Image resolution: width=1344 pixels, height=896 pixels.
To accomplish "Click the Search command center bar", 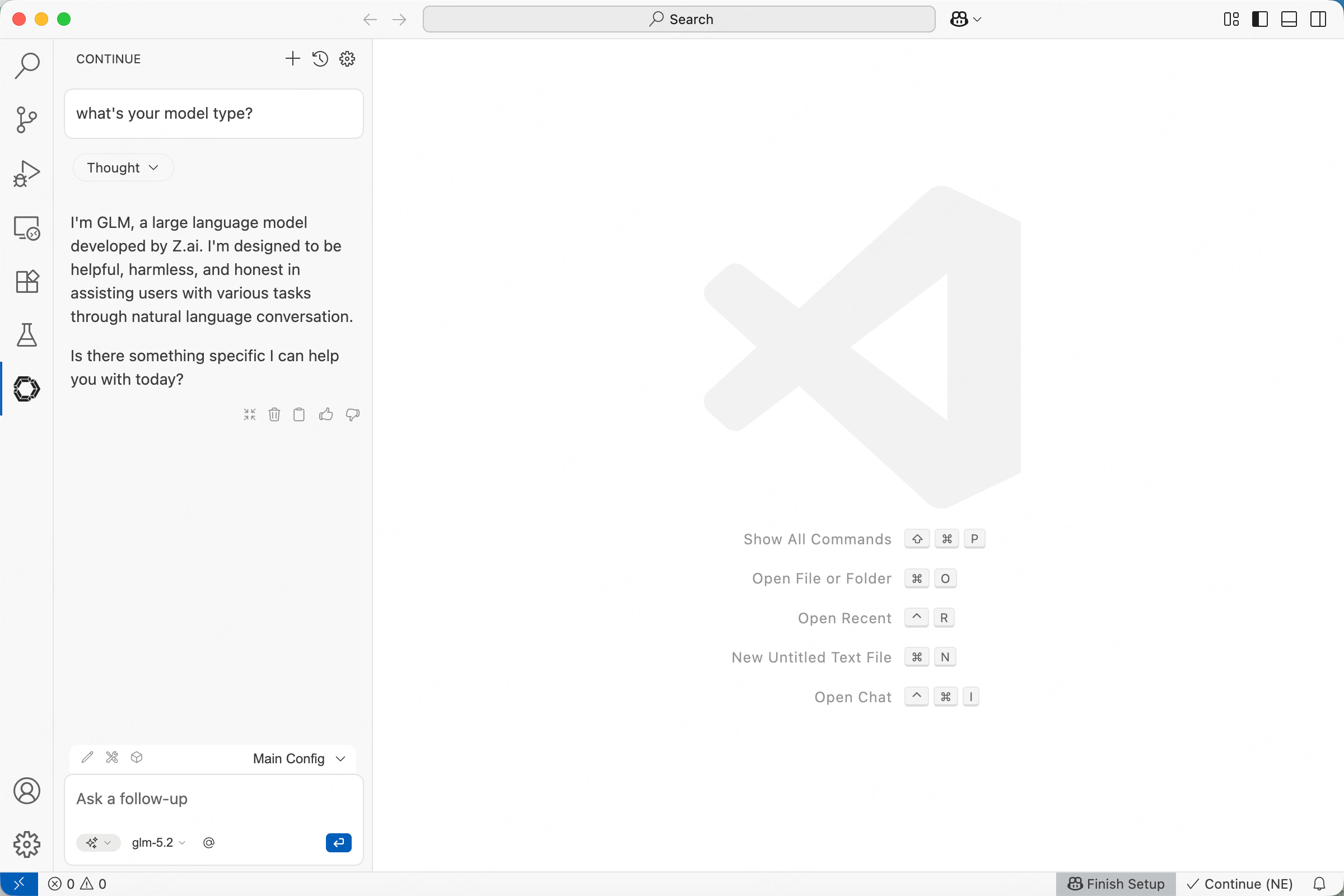I will click(x=679, y=20).
